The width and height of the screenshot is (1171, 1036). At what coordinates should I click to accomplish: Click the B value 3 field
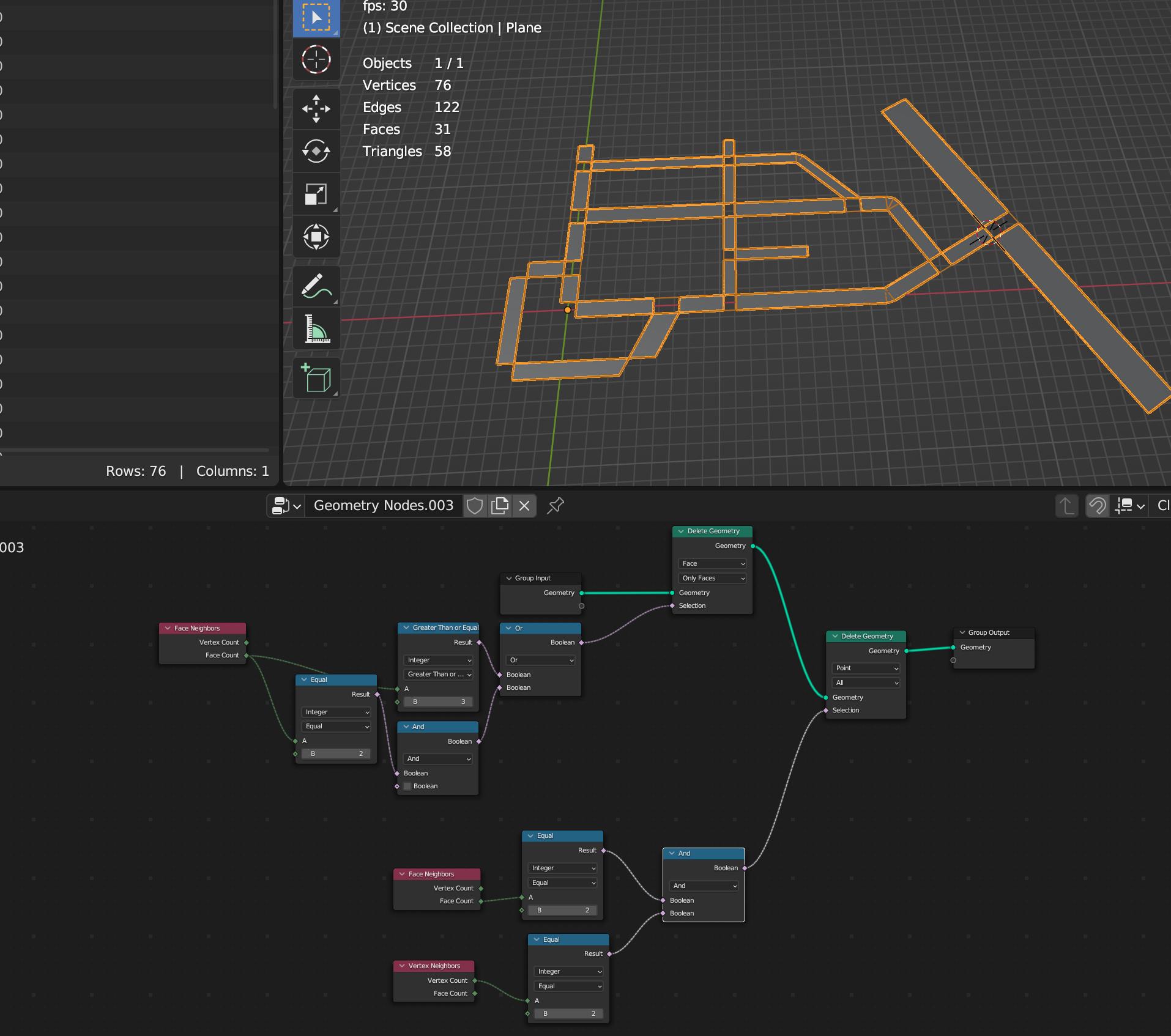439,701
